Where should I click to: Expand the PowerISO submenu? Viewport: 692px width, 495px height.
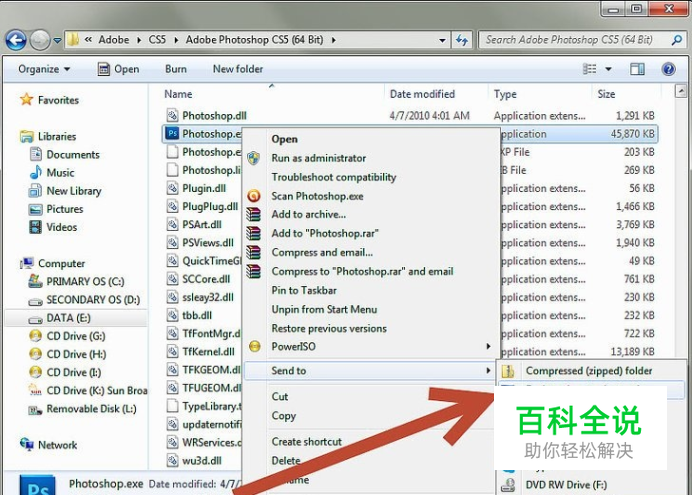click(372, 347)
